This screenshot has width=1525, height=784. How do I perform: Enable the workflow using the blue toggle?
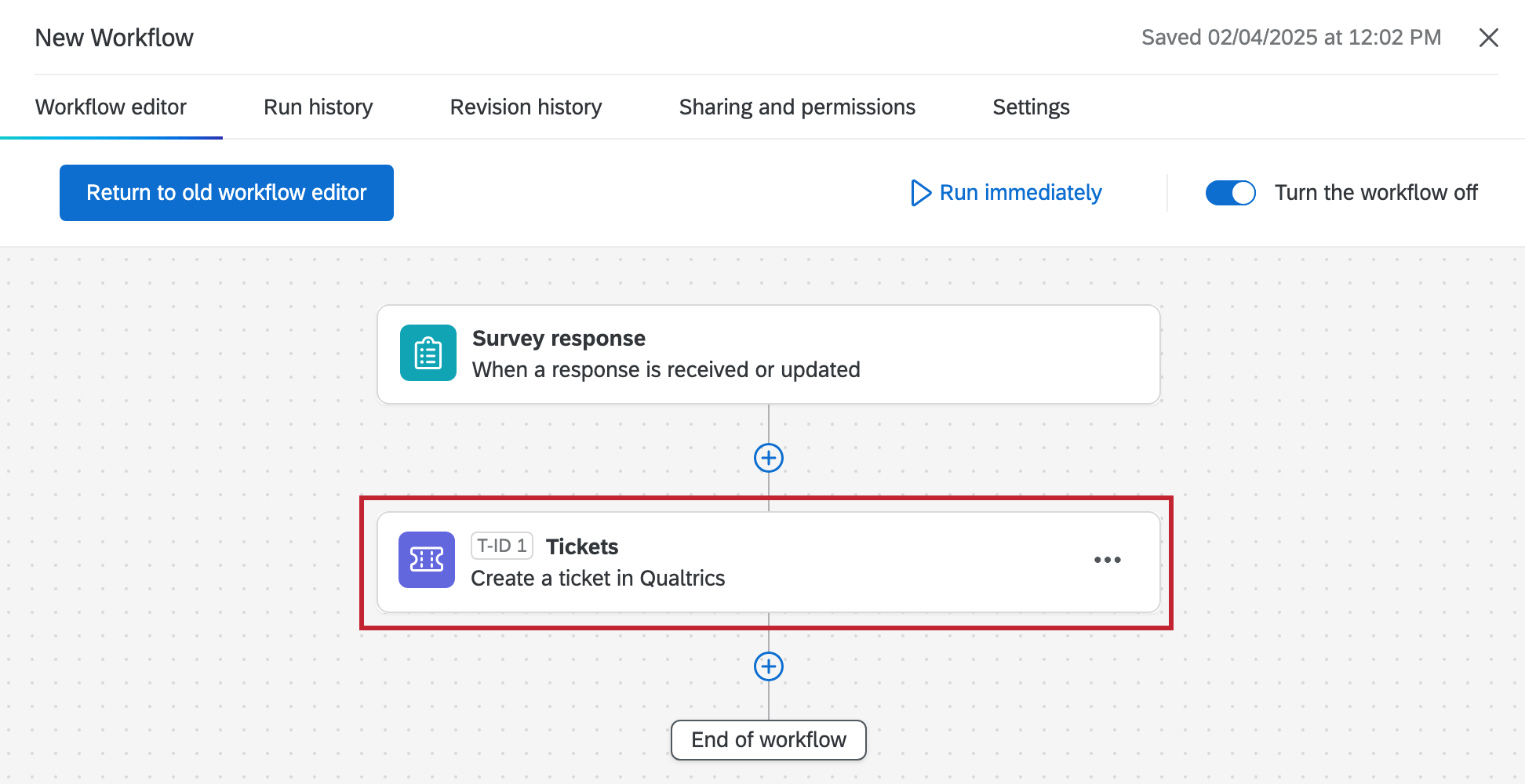[1229, 193]
